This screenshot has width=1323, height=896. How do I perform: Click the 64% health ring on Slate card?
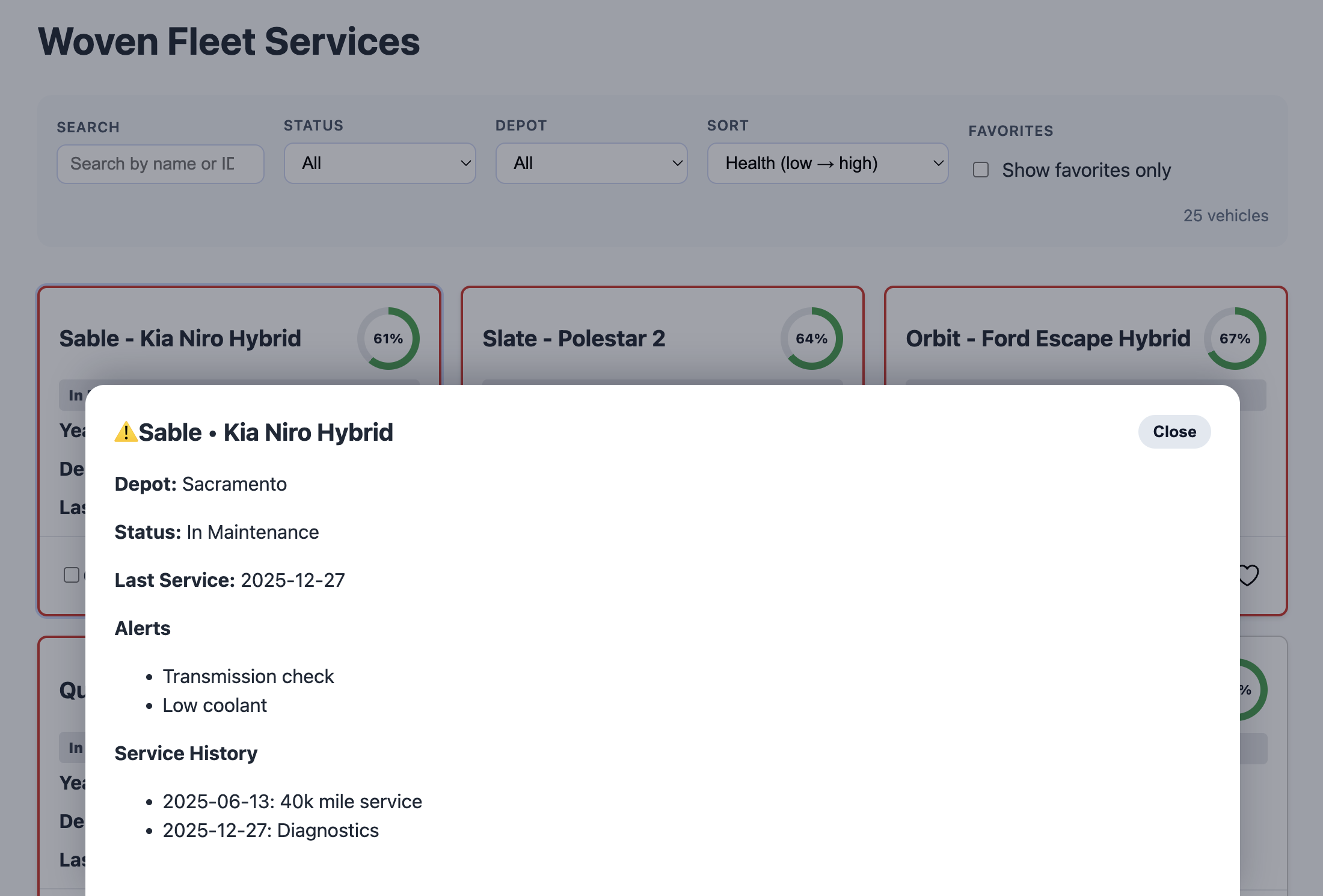pyautogui.click(x=811, y=339)
